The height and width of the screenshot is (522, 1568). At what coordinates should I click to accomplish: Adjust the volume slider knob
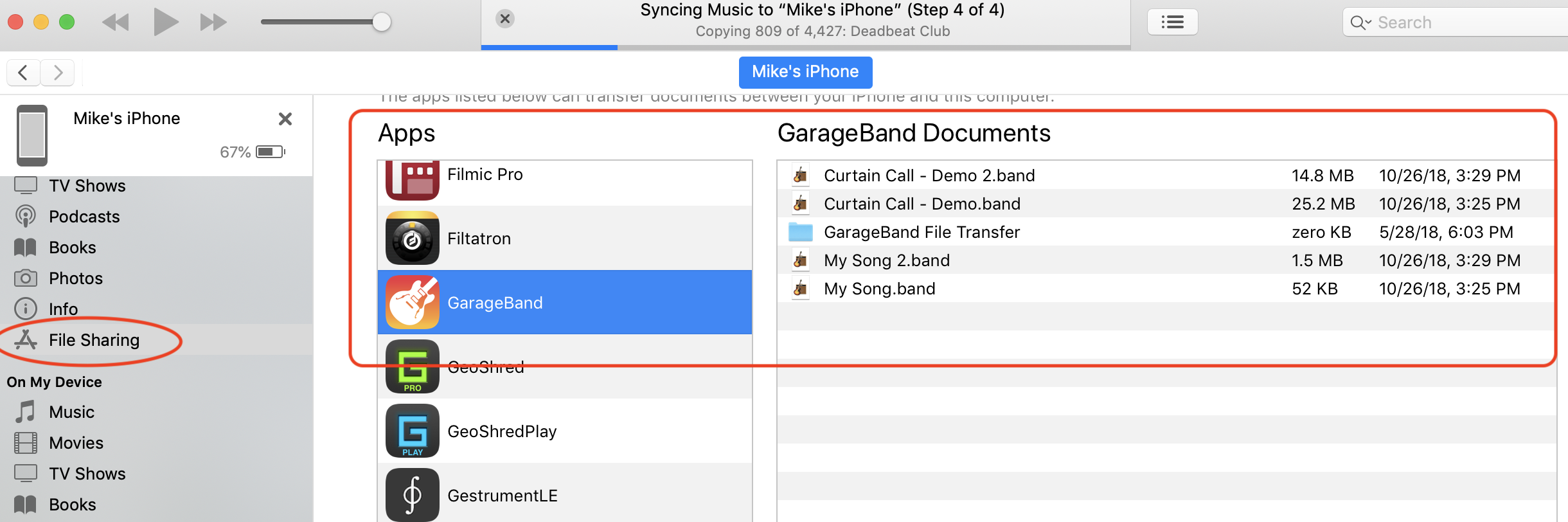click(x=382, y=22)
